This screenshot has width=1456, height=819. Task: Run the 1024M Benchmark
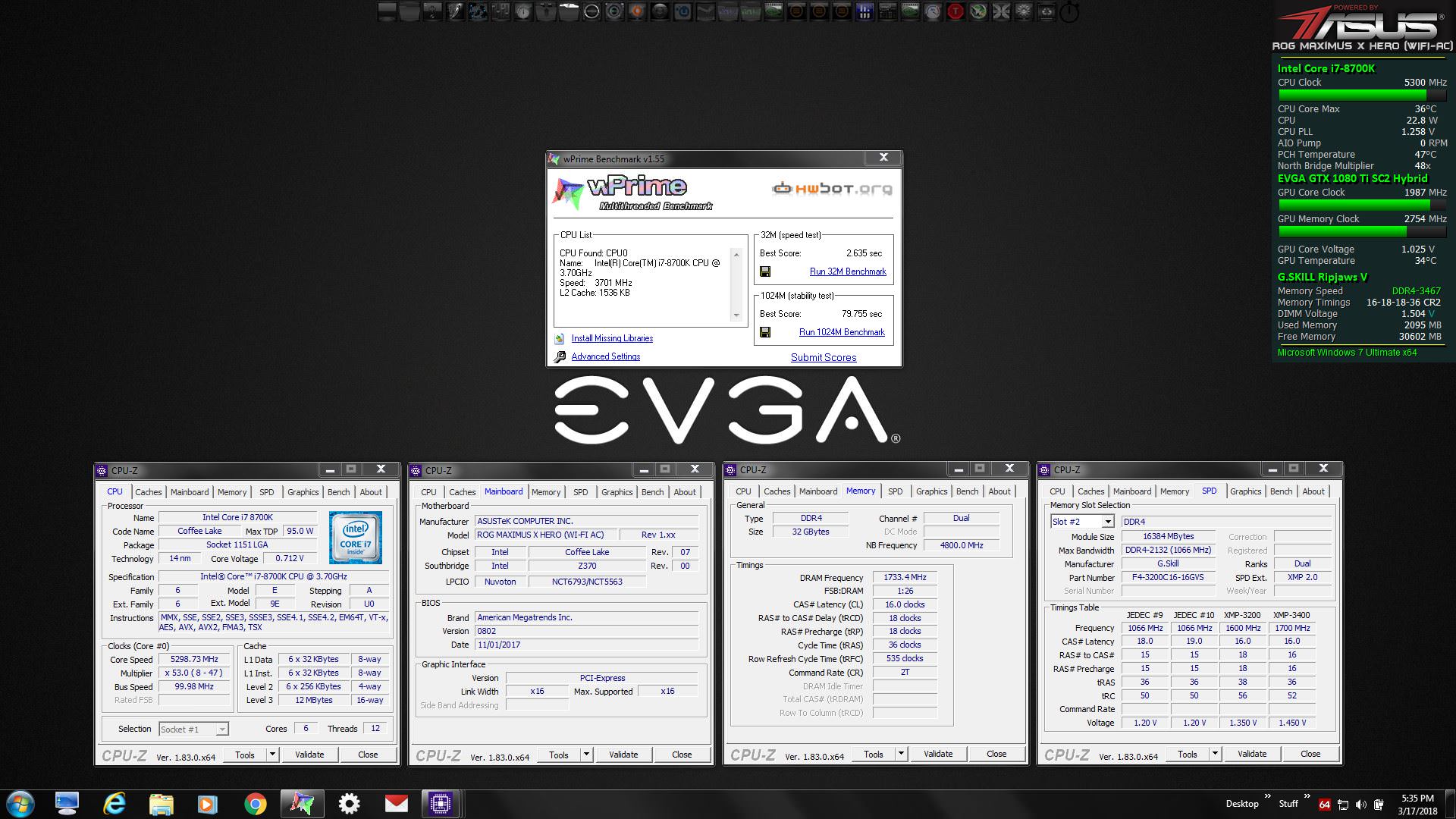pyautogui.click(x=842, y=332)
